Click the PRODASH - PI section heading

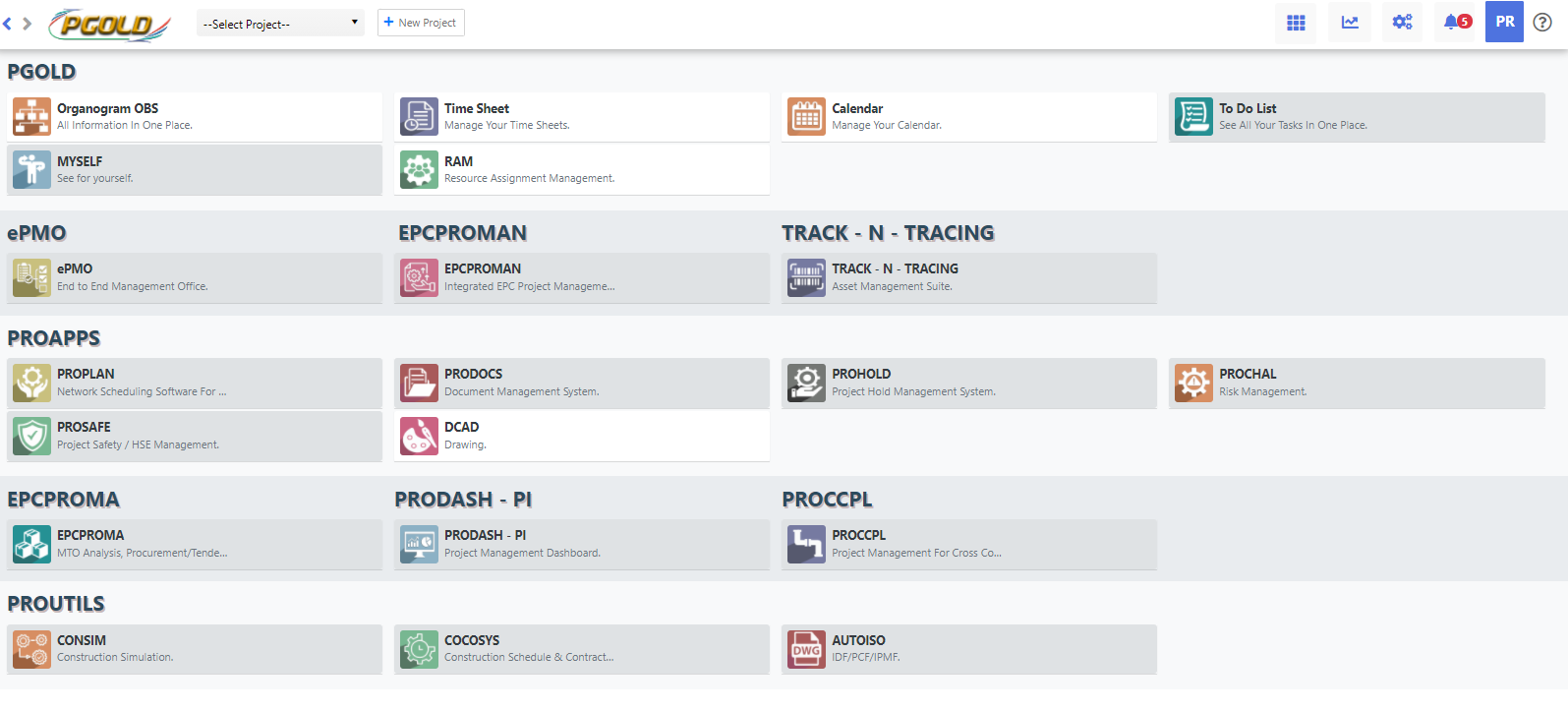(463, 500)
